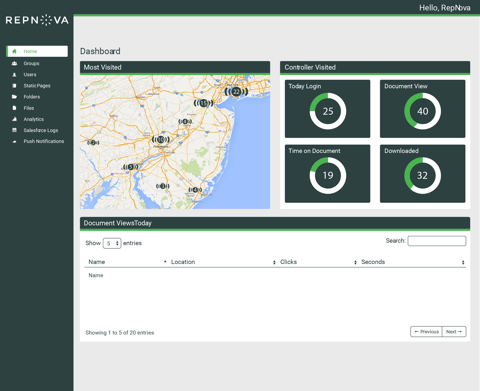Select map marker numbered 10
Screen dimensions: 480x391
[161, 139]
